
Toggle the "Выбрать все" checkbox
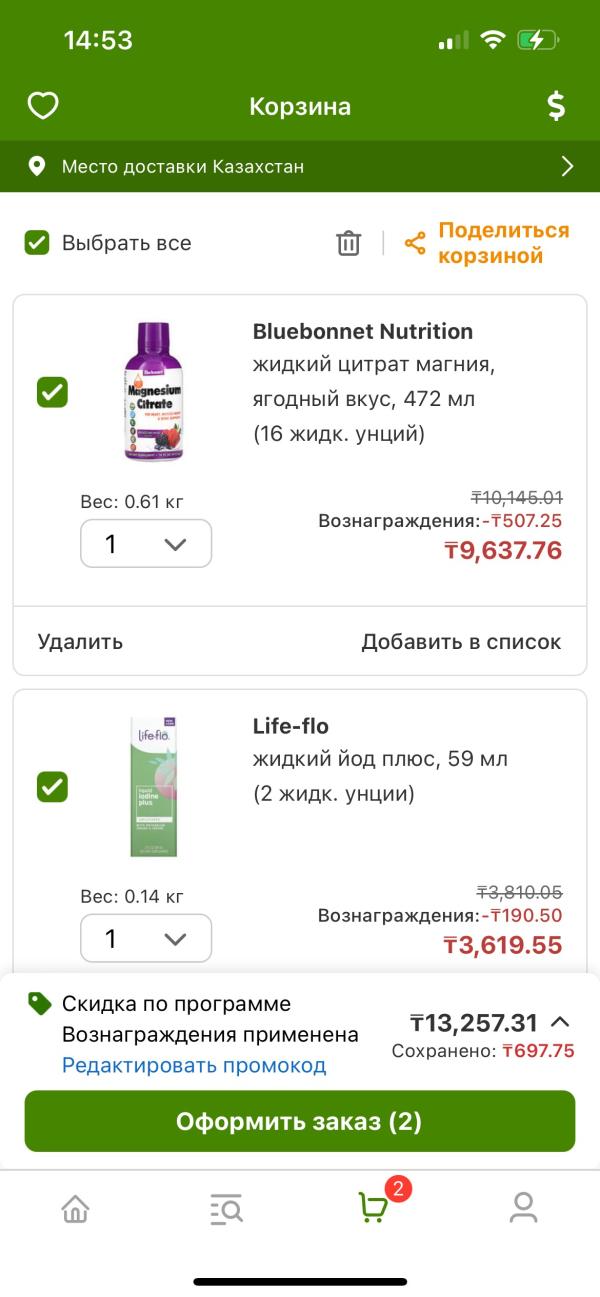[x=37, y=243]
